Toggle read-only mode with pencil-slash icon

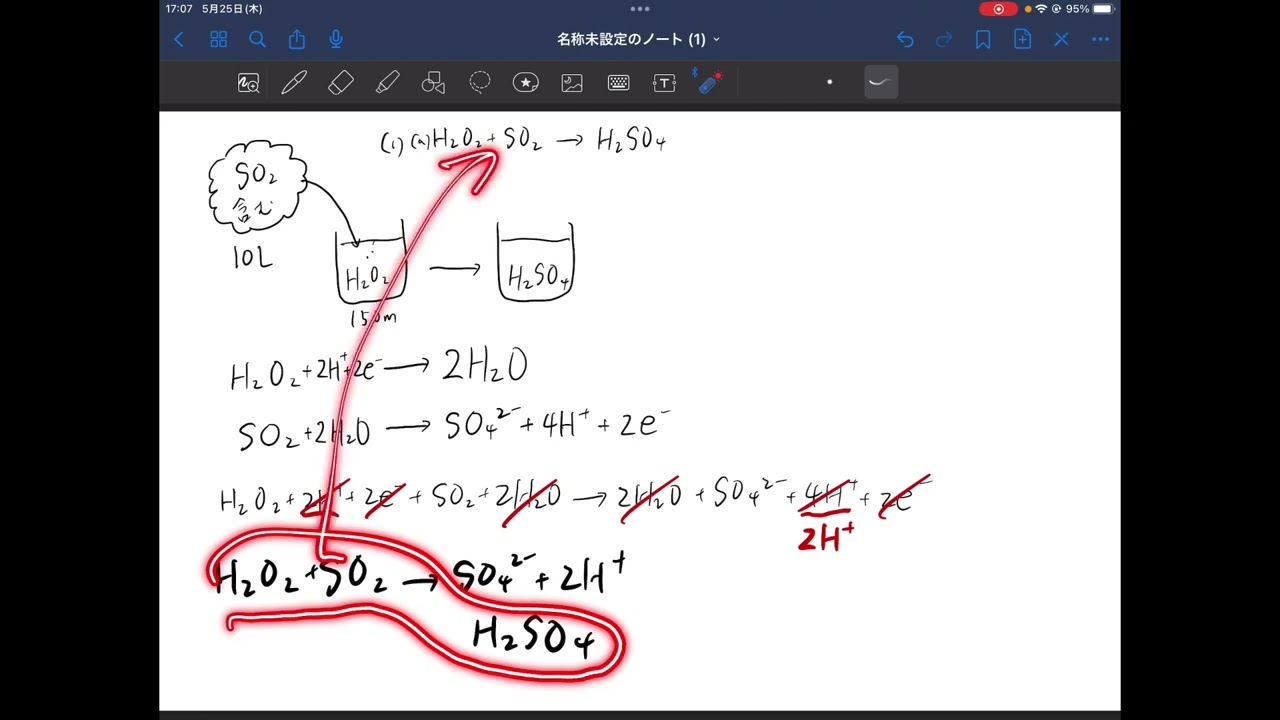coord(1061,40)
